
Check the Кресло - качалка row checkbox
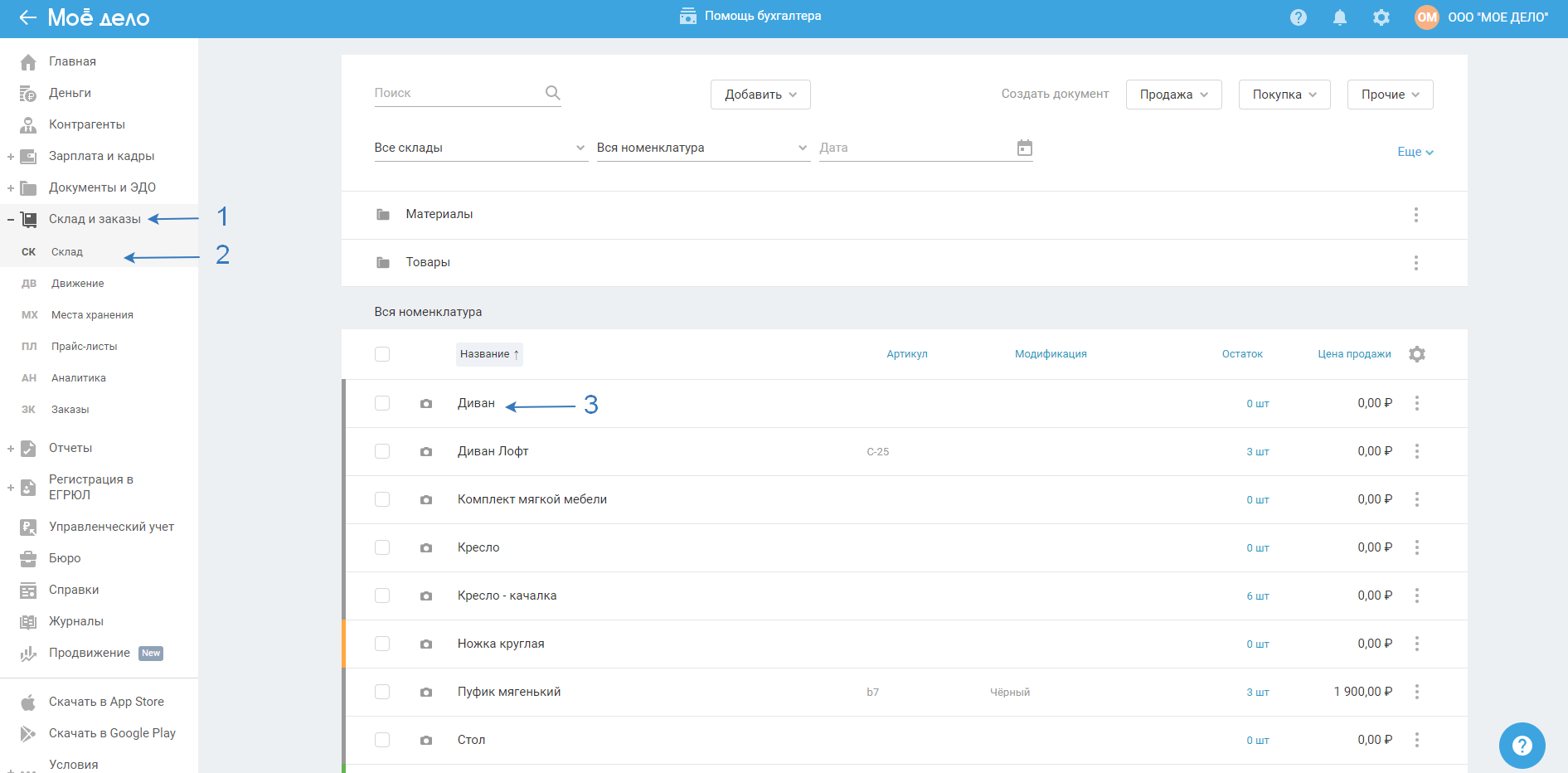[382, 596]
